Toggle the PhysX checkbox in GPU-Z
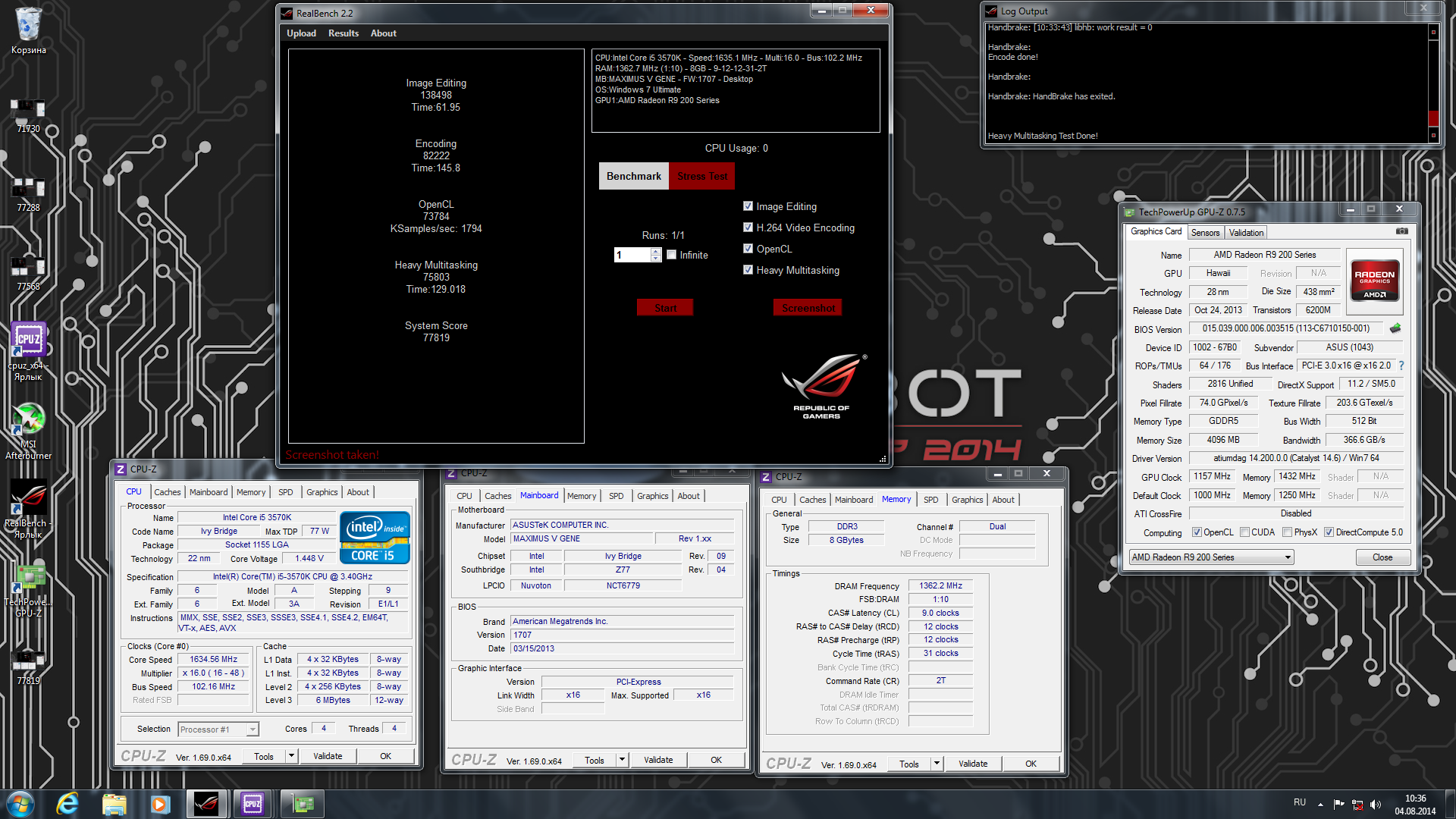Image resolution: width=1456 pixels, height=819 pixels. [1287, 532]
